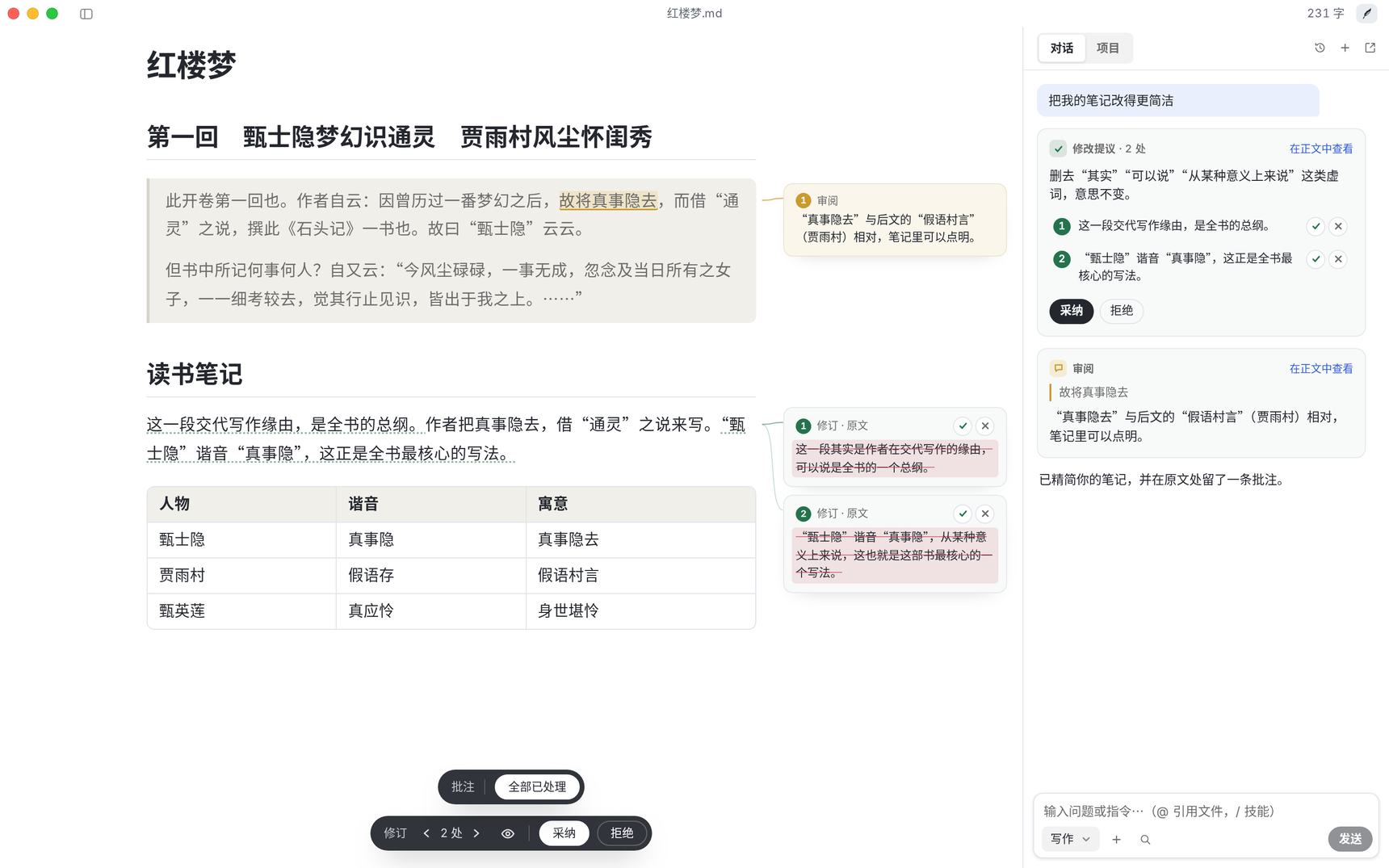1389x868 pixels.
Task: Switch to the 对话 tab
Action: point(1062,48)
